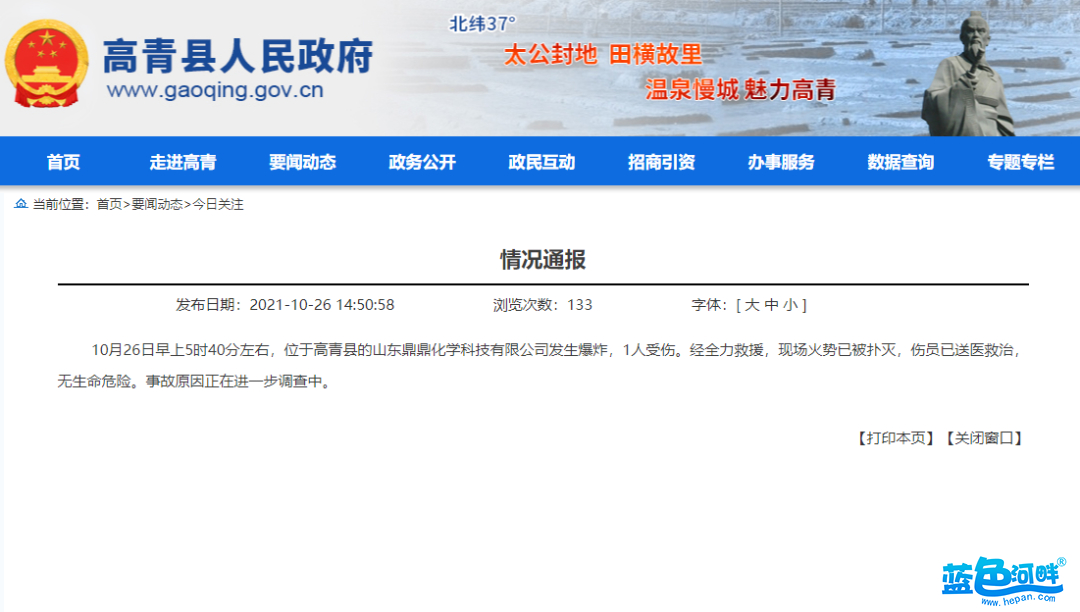Click 关闭窗口 to close the window
The height and width of the screenshot is (612, 1080).
(984, 439)
